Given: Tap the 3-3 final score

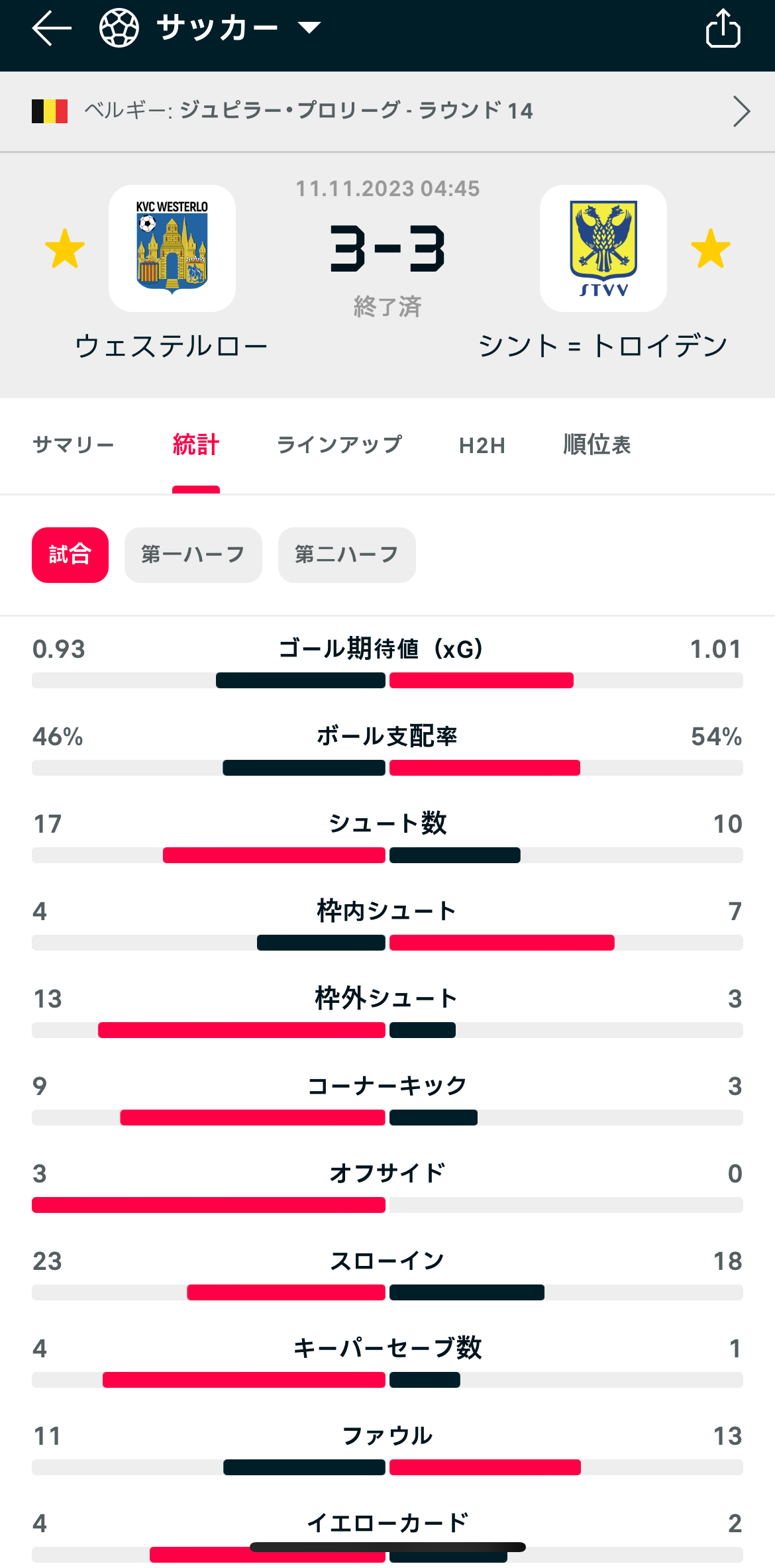Looking at the screenshot, I should [387, 249].
